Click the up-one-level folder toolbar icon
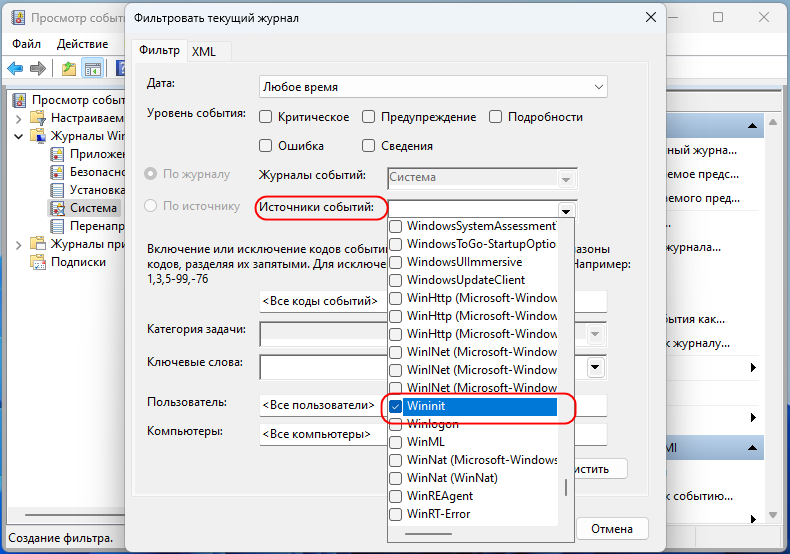790x554 pixels. click(x=68, y=69)
